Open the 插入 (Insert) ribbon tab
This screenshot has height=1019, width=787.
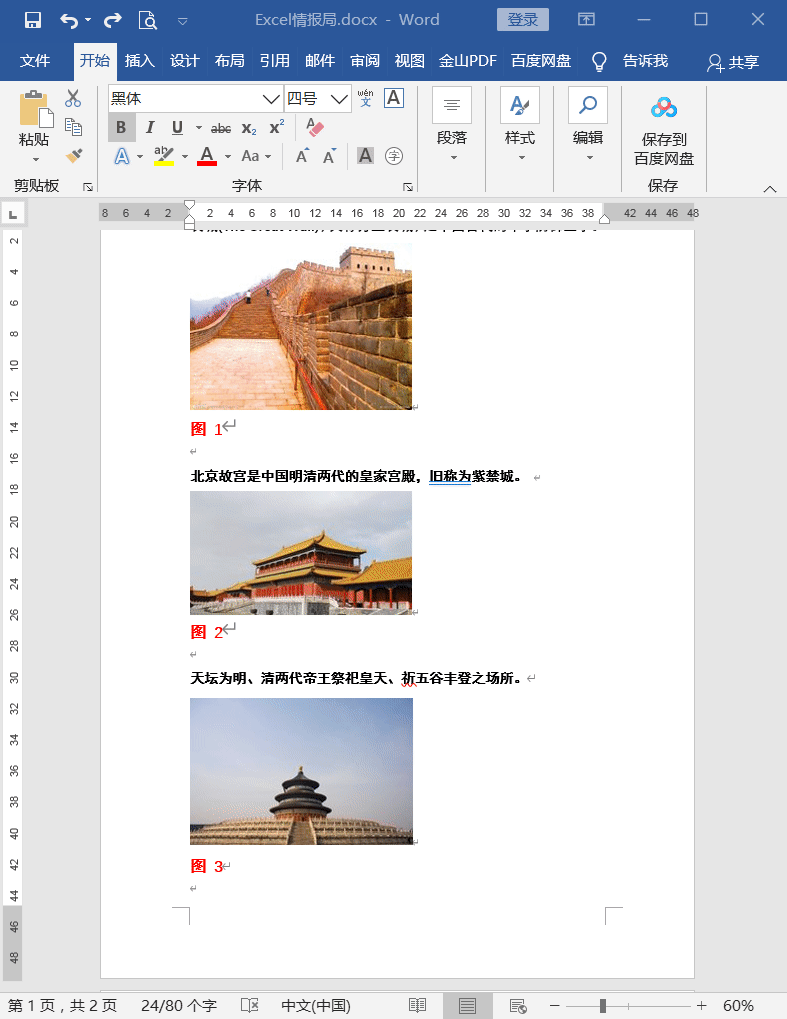coord(139,61)
